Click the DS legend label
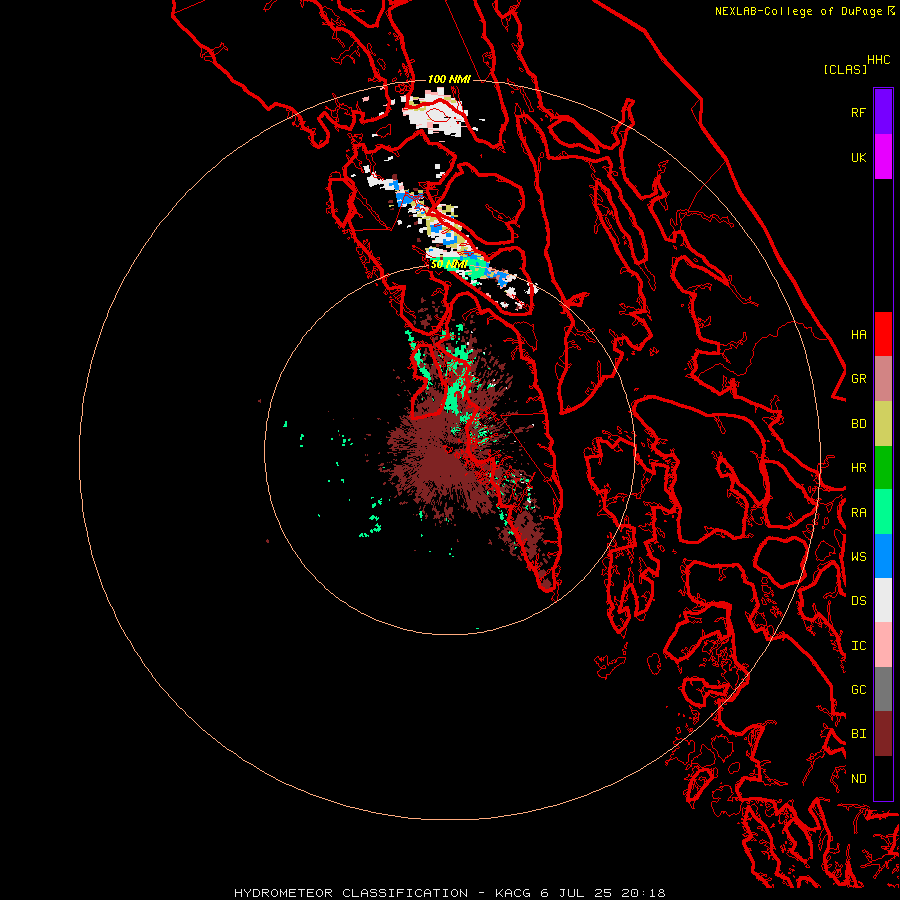 (x=858, y=601)
